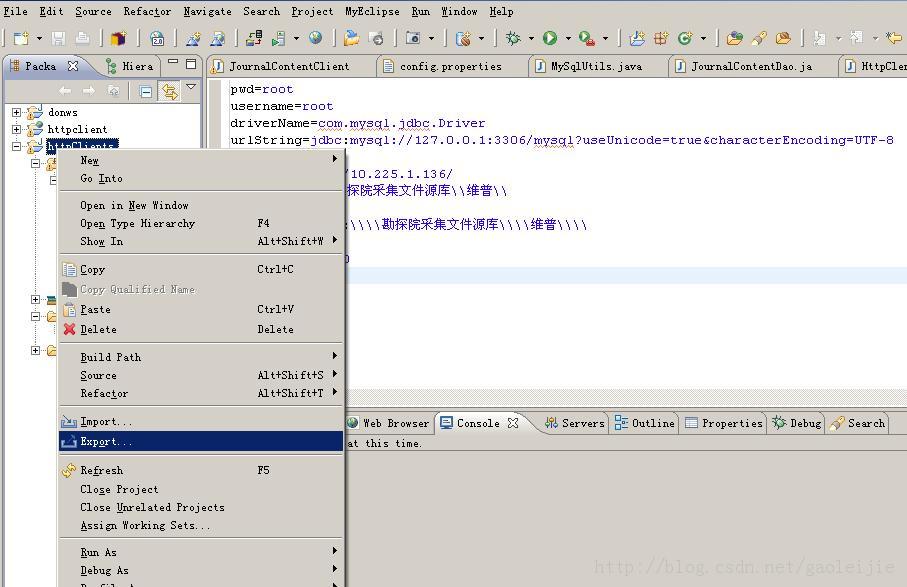The height and width of the screenshot is (587, 907).
Task: Select Export... in the context menu
Action: point(201,441)
